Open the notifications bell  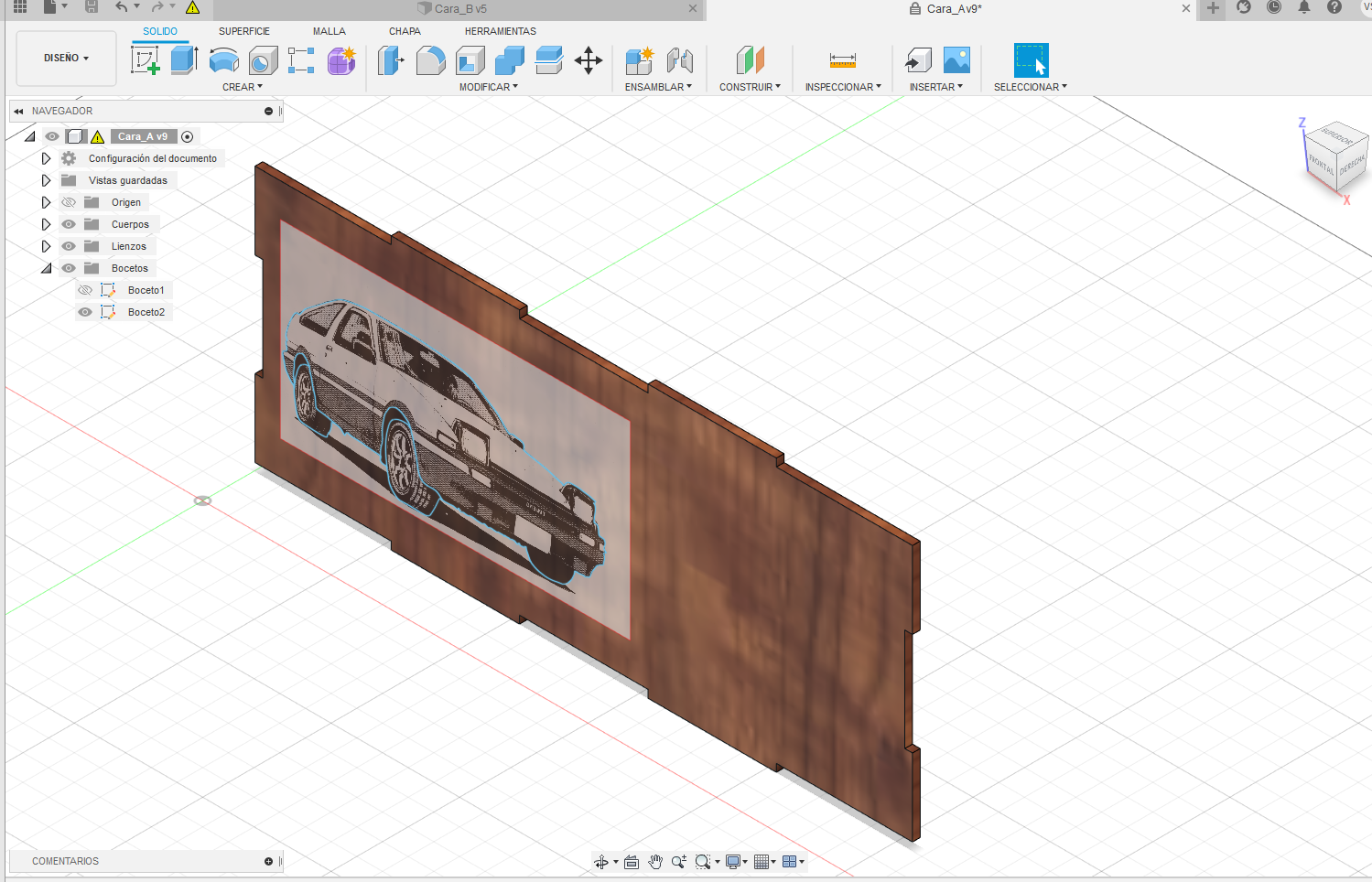(x=1304, y=7)
